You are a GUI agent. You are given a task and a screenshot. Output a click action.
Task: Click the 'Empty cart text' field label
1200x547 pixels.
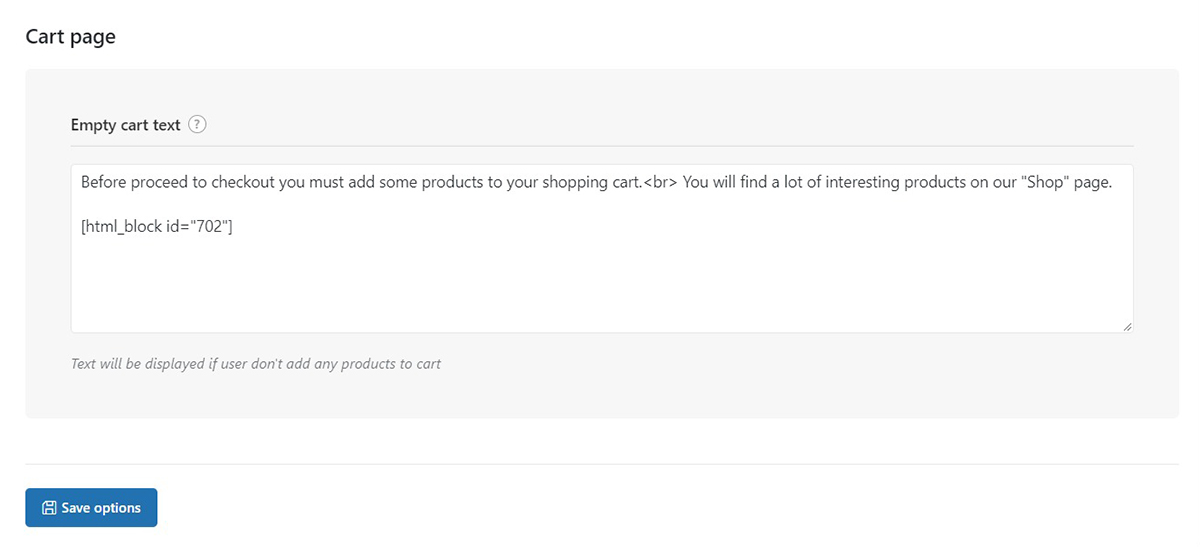click(125, 125)
